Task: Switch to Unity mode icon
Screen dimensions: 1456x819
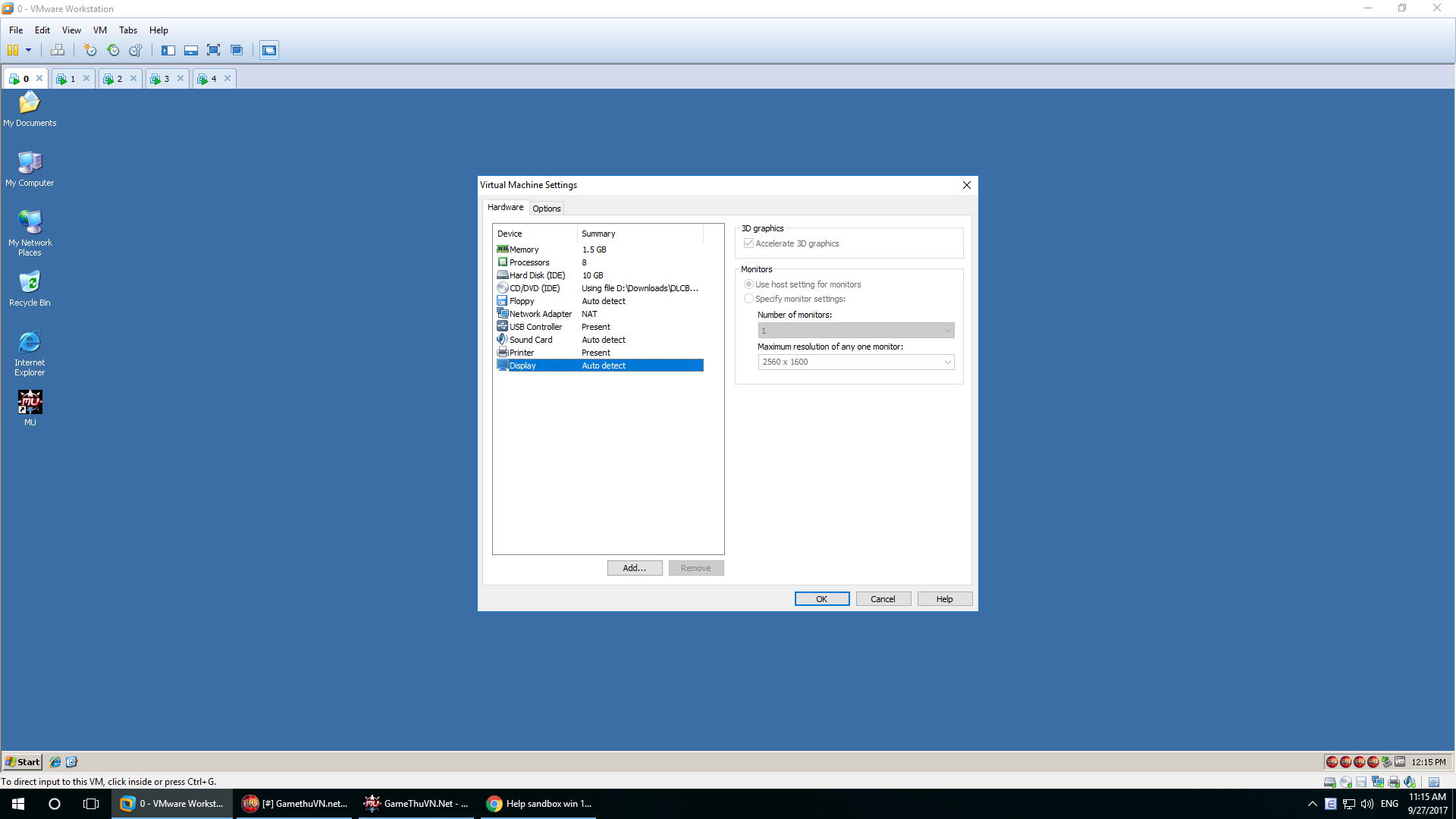Action: [x=237, y=50]
